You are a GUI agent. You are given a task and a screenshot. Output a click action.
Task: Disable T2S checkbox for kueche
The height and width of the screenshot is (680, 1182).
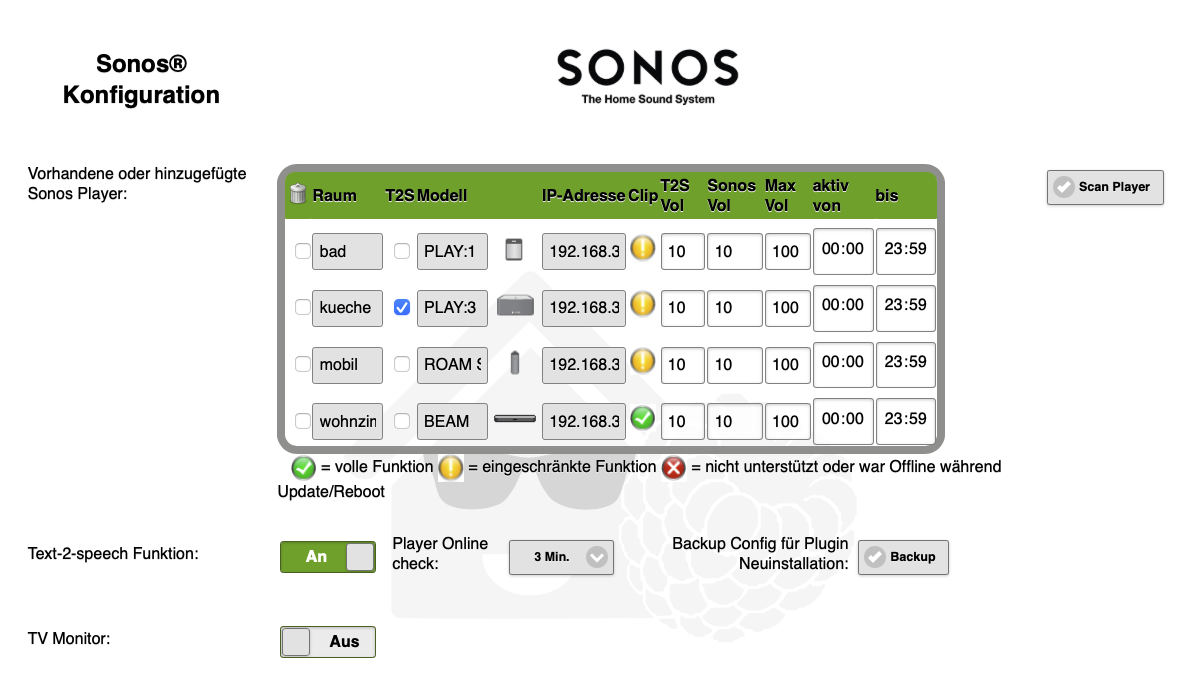[x=402, y=308]
